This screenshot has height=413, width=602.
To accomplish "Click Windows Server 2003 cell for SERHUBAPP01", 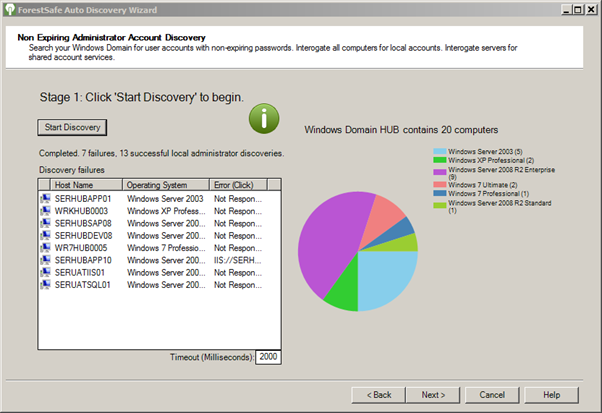I will click(x=165, y=199).
